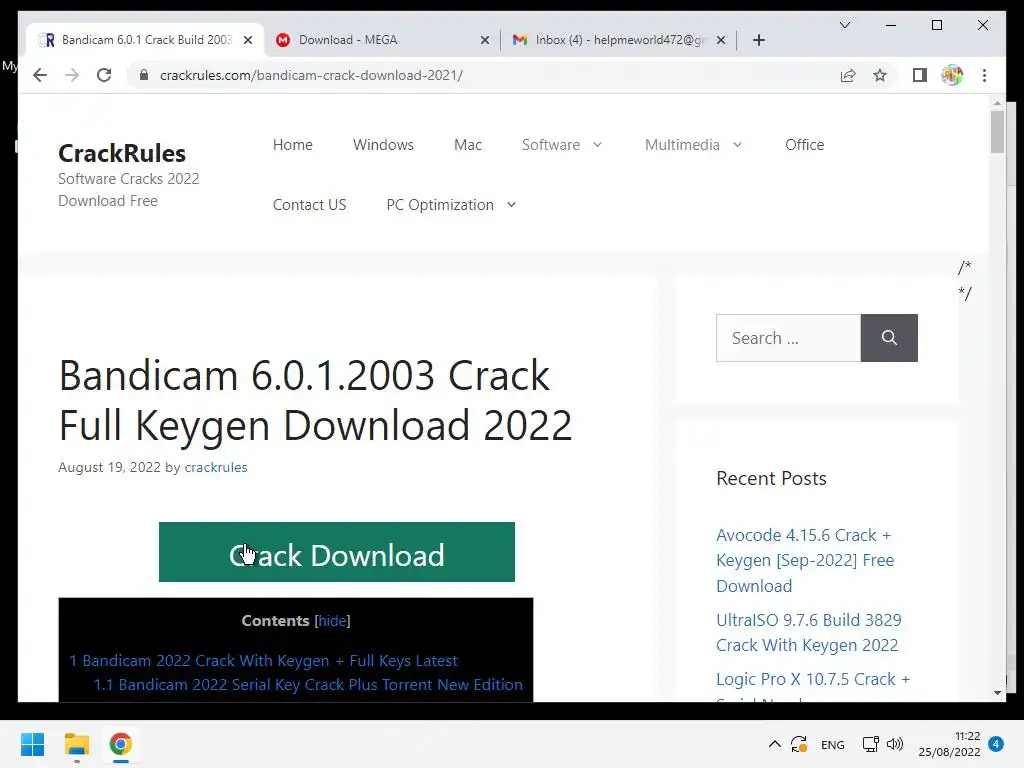Reload the crackrules page

pos(104,75)
